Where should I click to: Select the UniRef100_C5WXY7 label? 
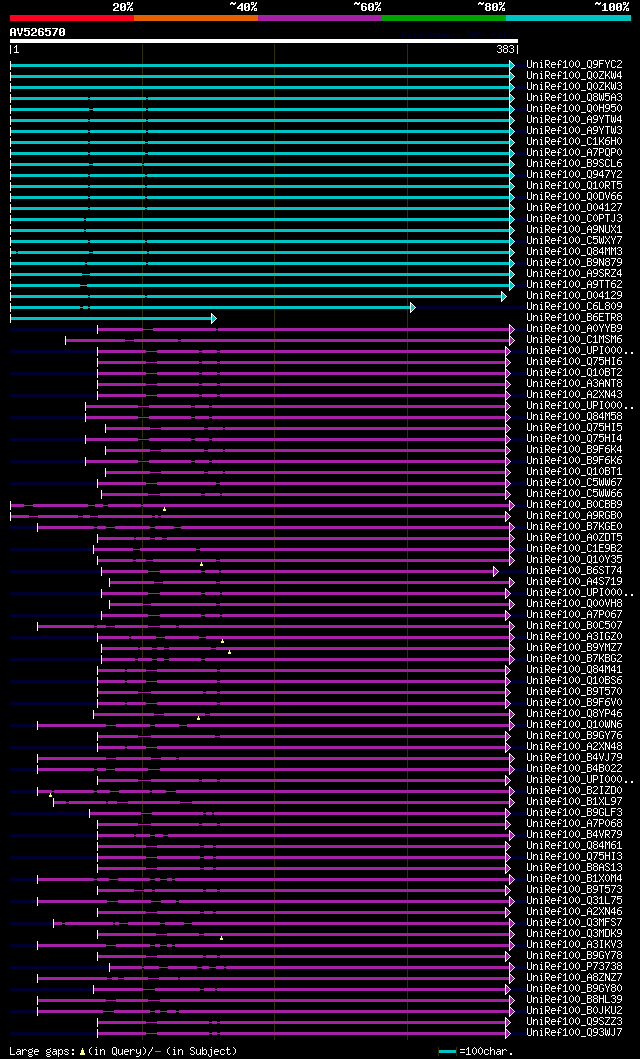(575, 241)
